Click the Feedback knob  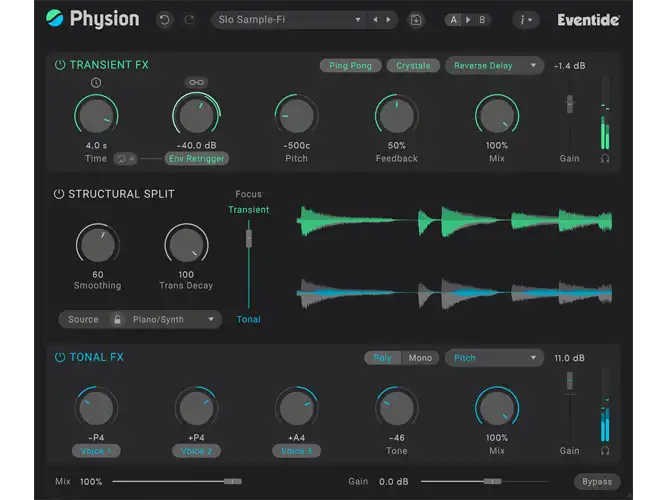396,116
